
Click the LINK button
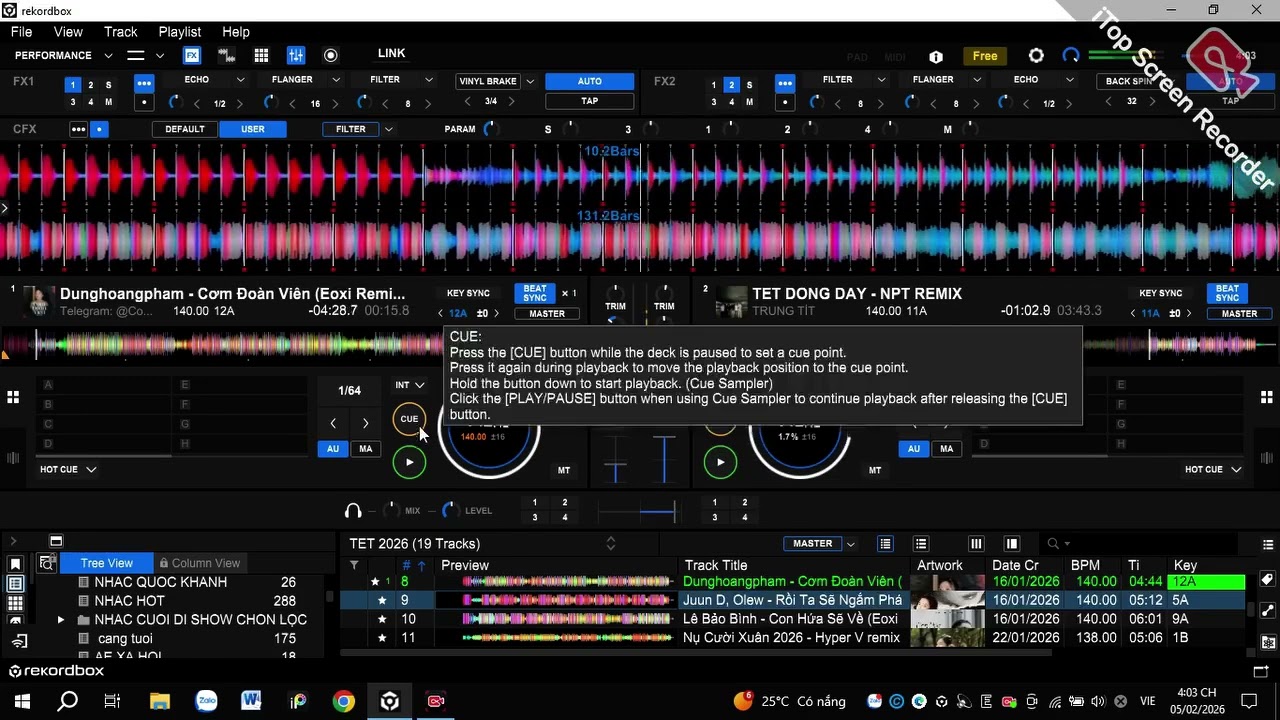coord(392,53)
